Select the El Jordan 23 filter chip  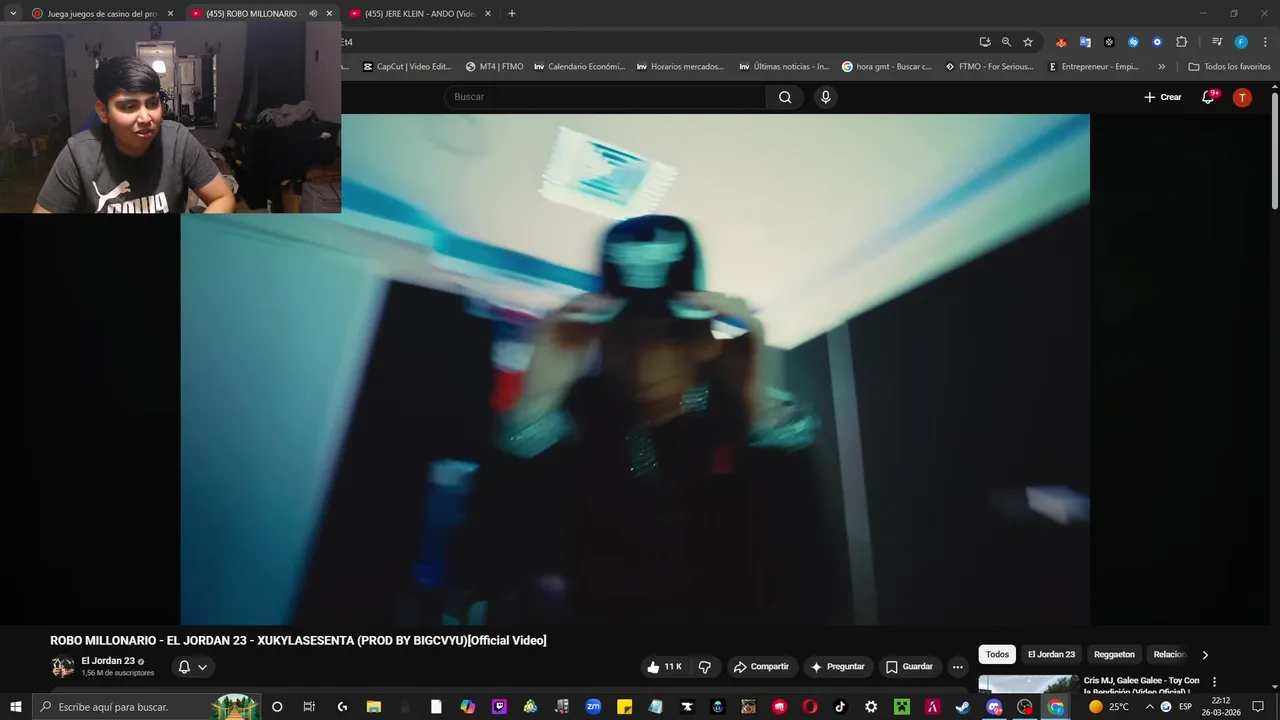1051,655
